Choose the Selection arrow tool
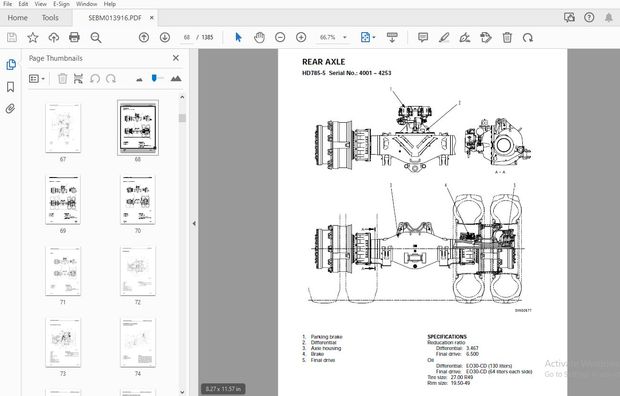 (x=238, y=38)
